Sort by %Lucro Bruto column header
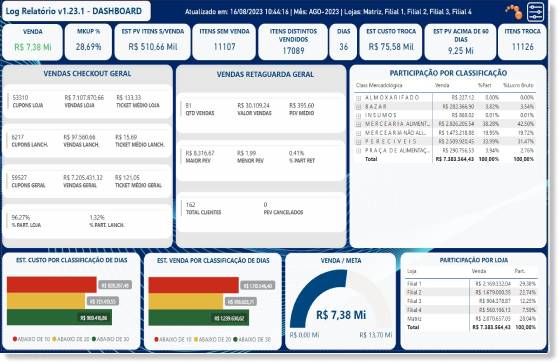 (x=518, y=86)
